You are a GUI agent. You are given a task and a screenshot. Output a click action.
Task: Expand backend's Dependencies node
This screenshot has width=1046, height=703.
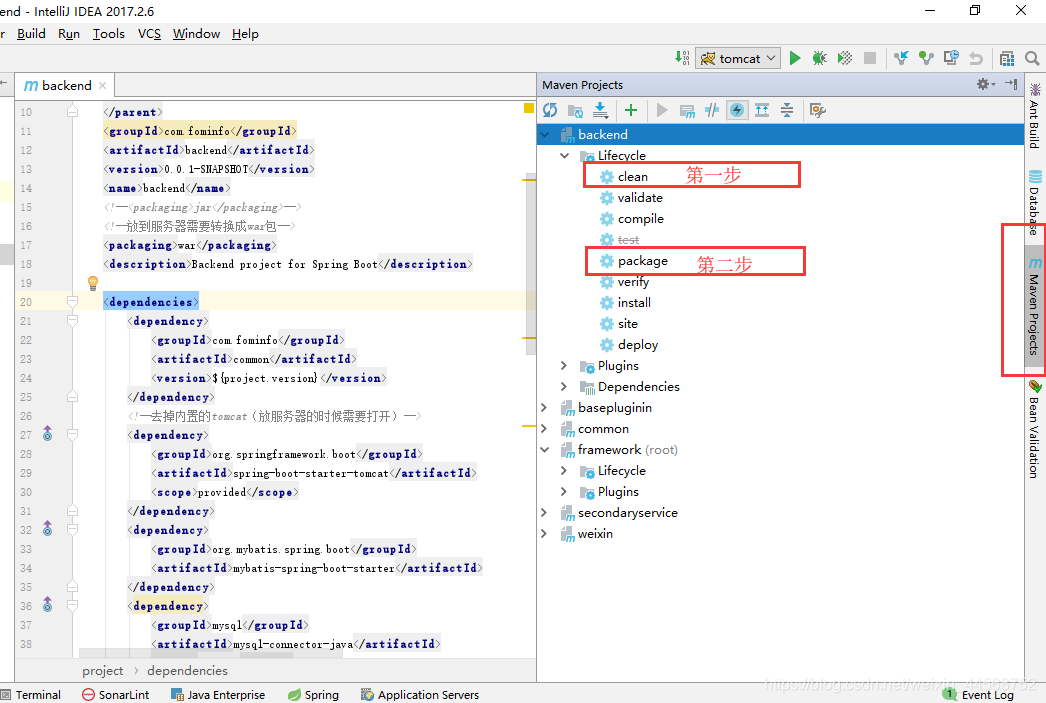(x=564, y=387)
